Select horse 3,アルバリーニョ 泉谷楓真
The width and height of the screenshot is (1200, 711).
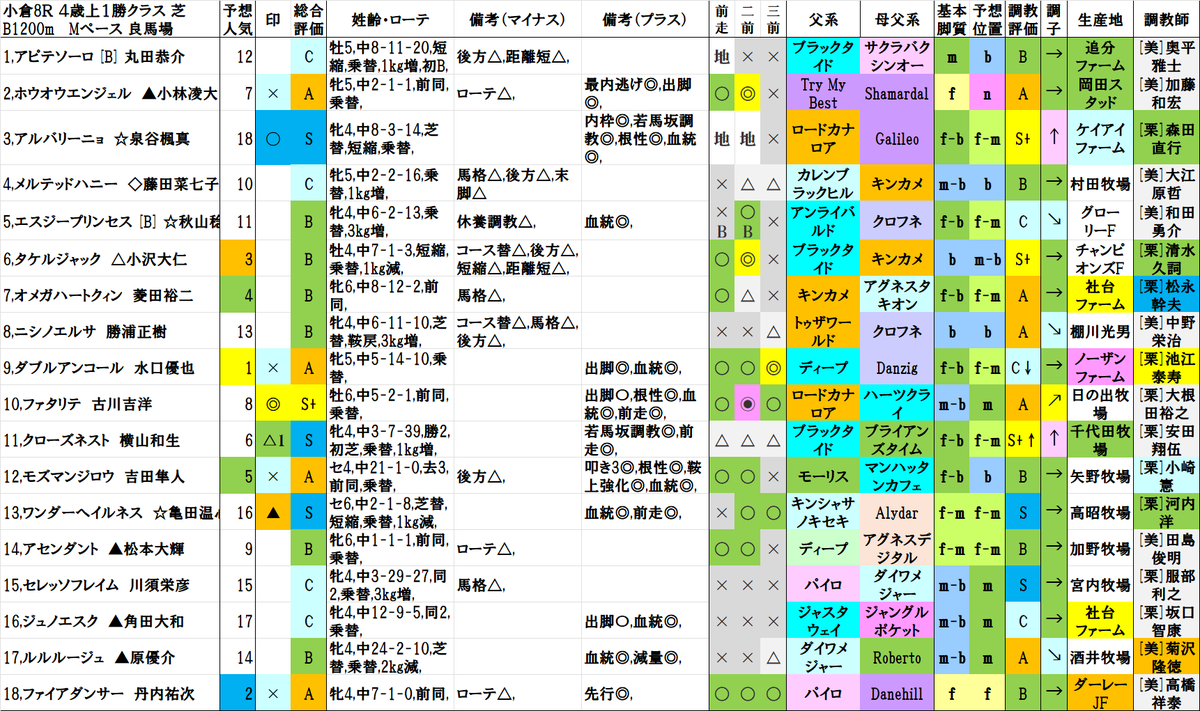click(x=110, y=138)
